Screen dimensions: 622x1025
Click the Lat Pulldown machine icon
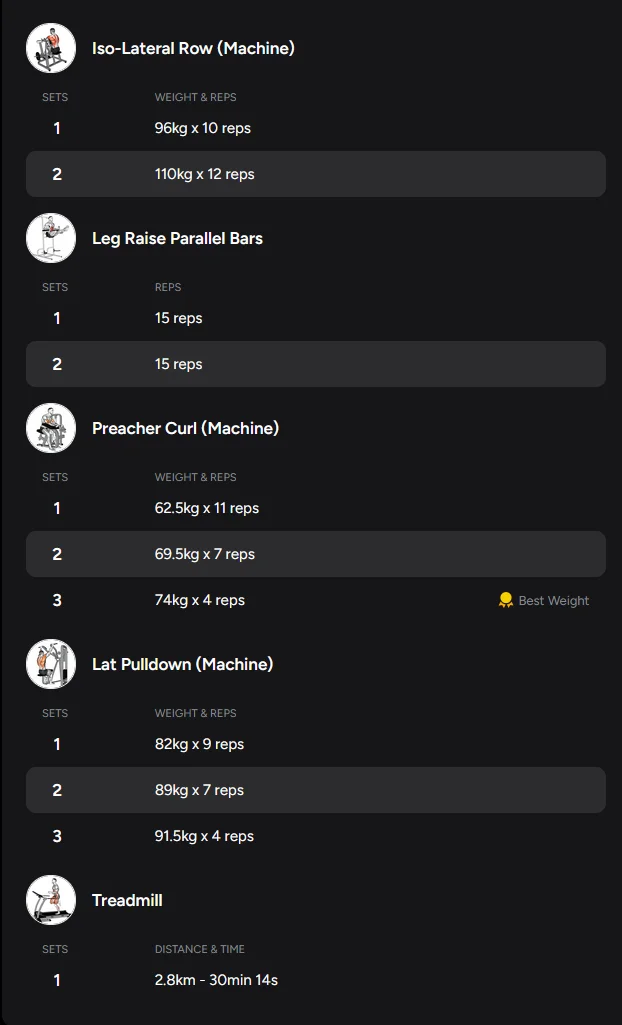click(51, 664)
